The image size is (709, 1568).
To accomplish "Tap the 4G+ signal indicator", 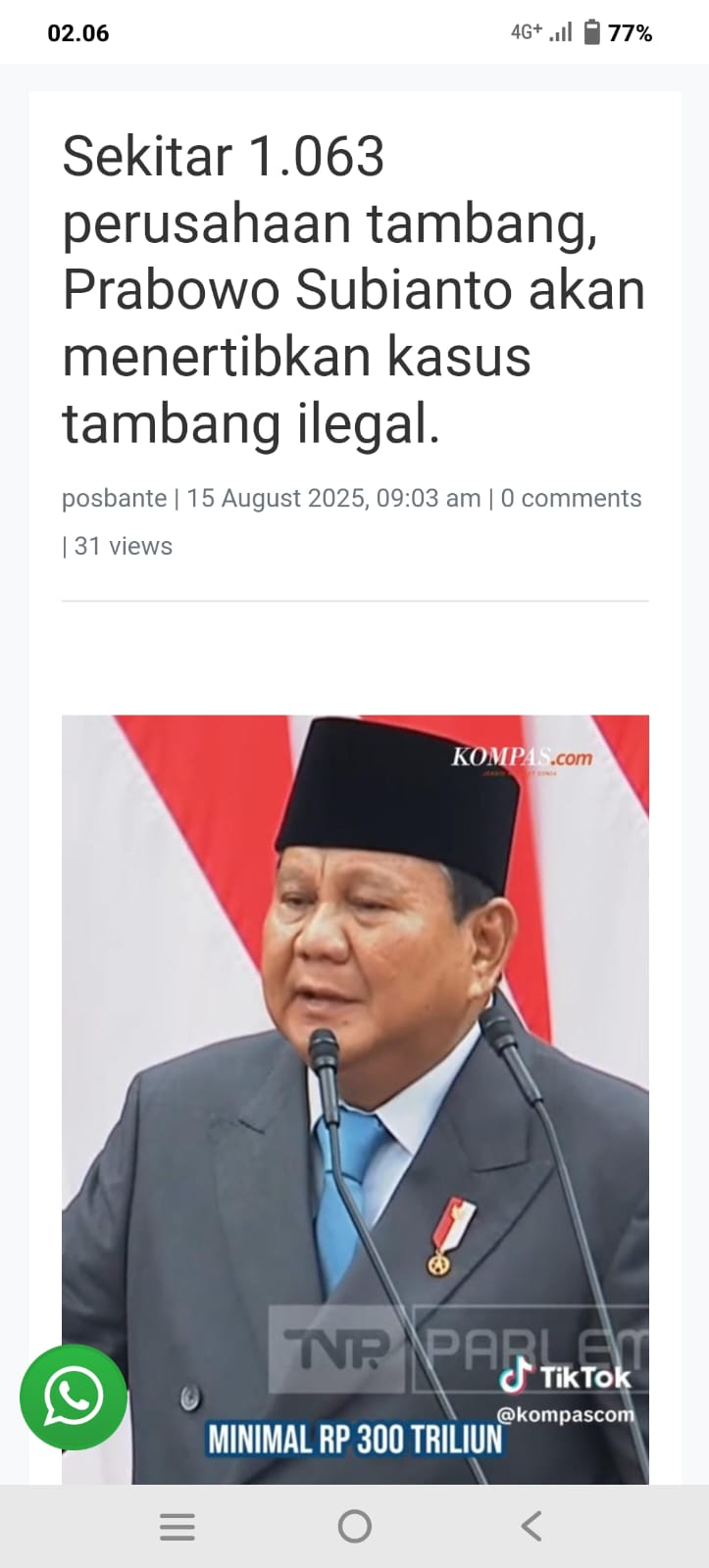I will [527, 31].
